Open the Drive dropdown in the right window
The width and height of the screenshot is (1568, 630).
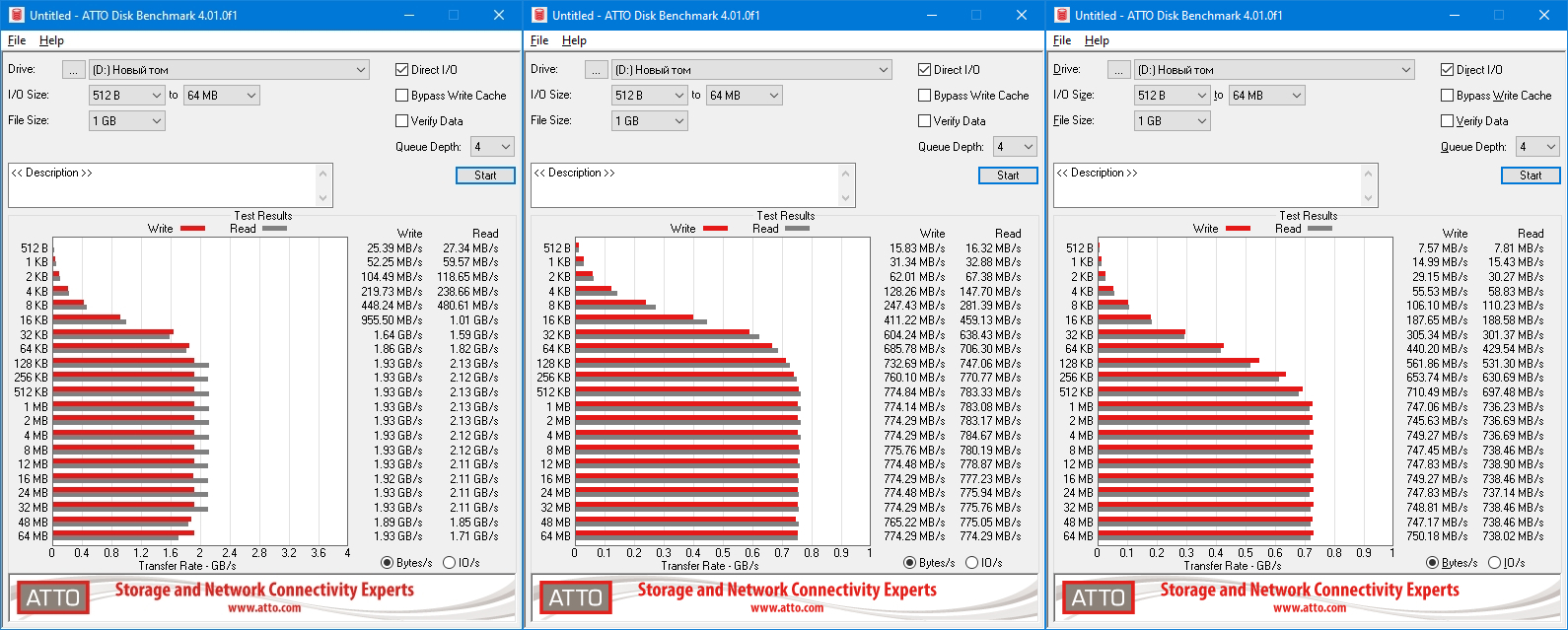click(1274, 70)
